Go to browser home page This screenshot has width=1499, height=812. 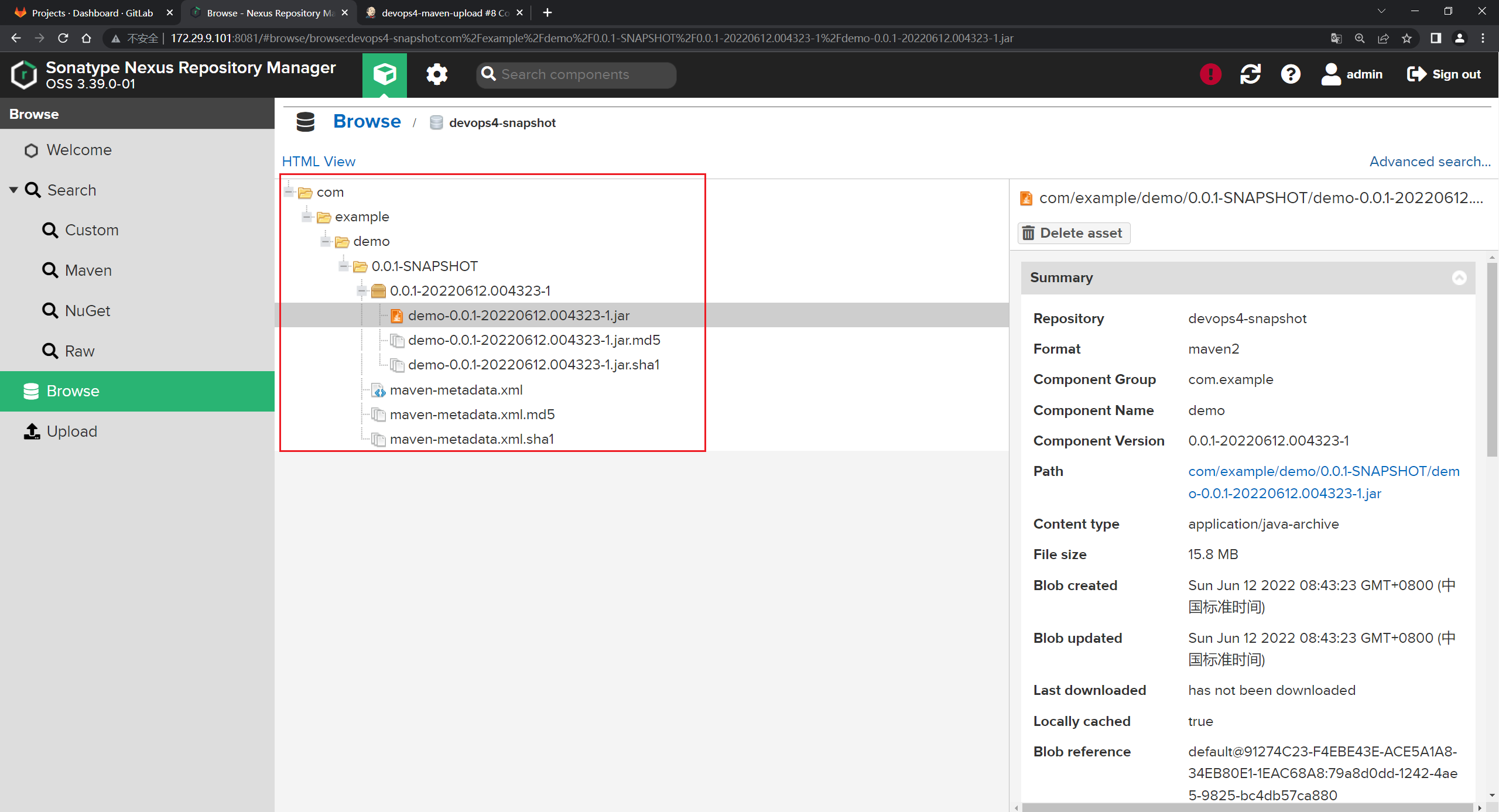coord(87,38)
